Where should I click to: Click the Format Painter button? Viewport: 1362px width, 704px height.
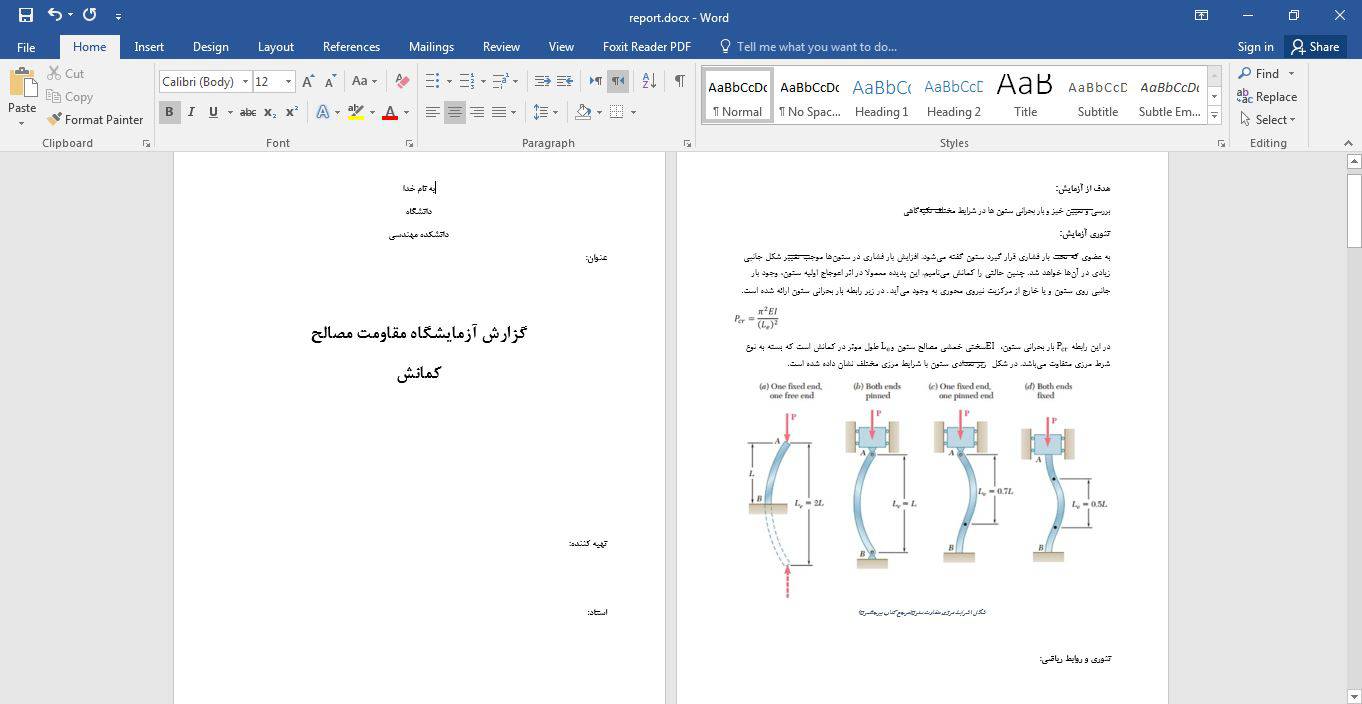pyautogui.click(x=95, y=119)
